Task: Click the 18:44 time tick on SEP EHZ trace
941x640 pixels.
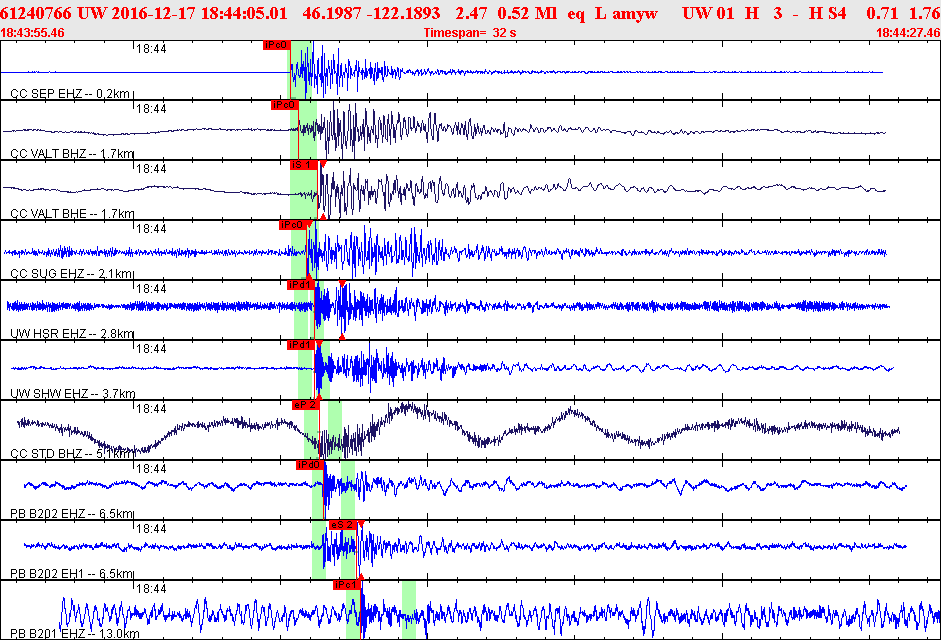Action: [x=151, y=49]
